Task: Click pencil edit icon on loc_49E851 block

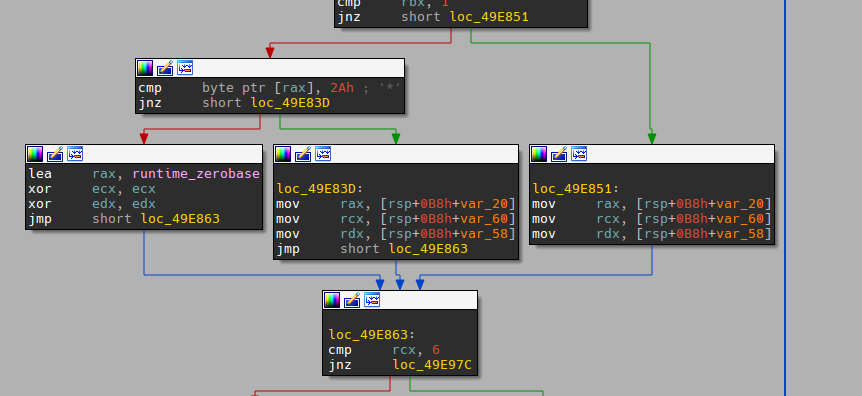Action: (x=559, y=154)
